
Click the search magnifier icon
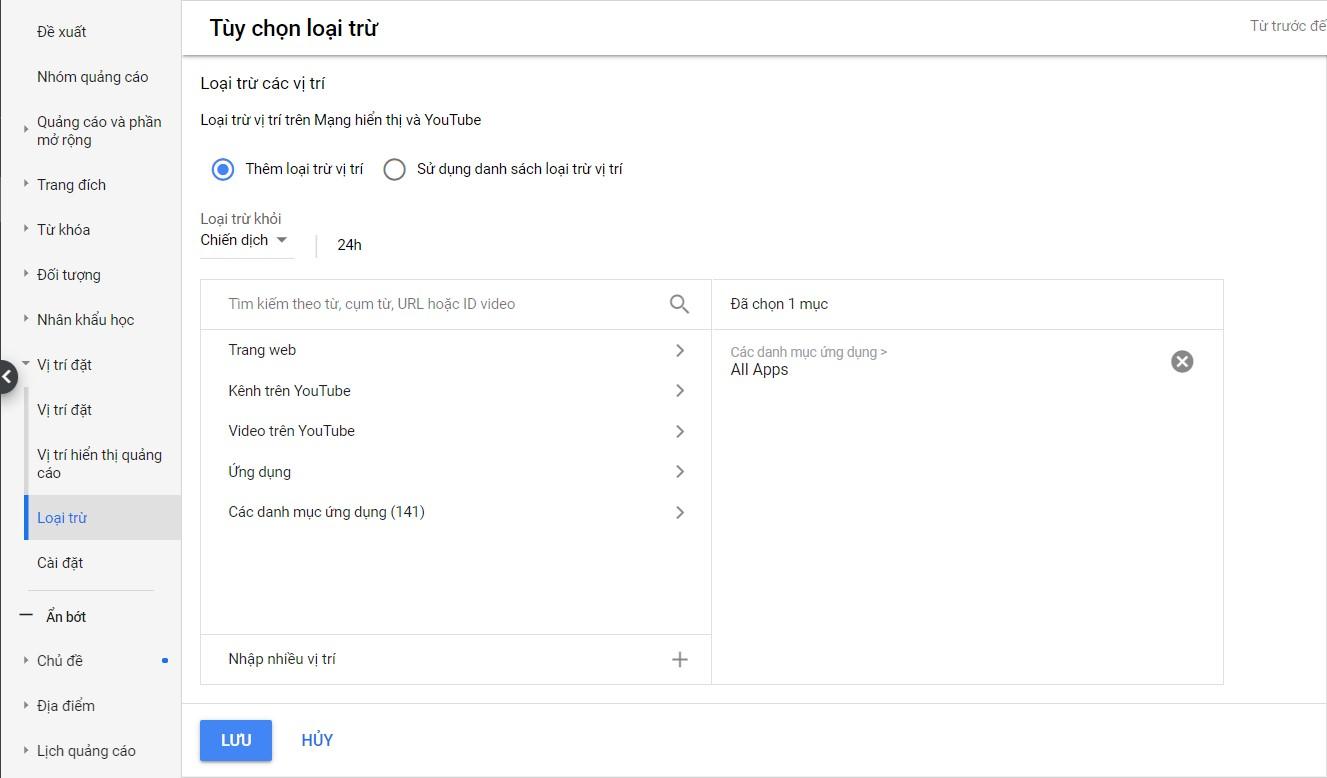[679, 304]
